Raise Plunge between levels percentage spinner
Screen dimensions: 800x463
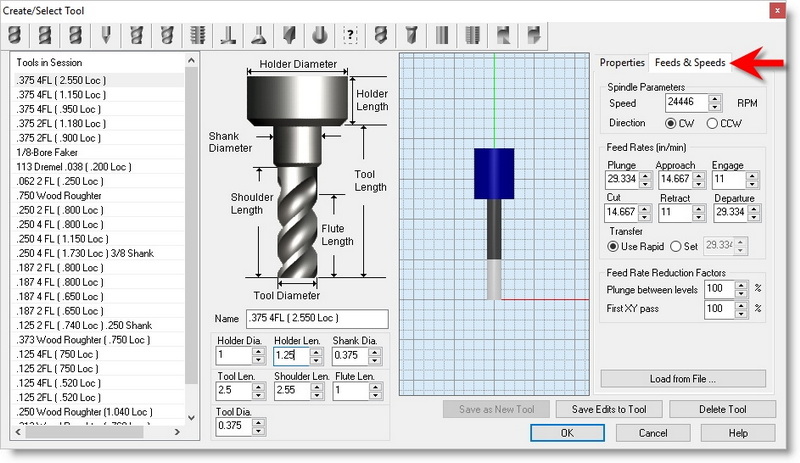(x=742, y=284)
